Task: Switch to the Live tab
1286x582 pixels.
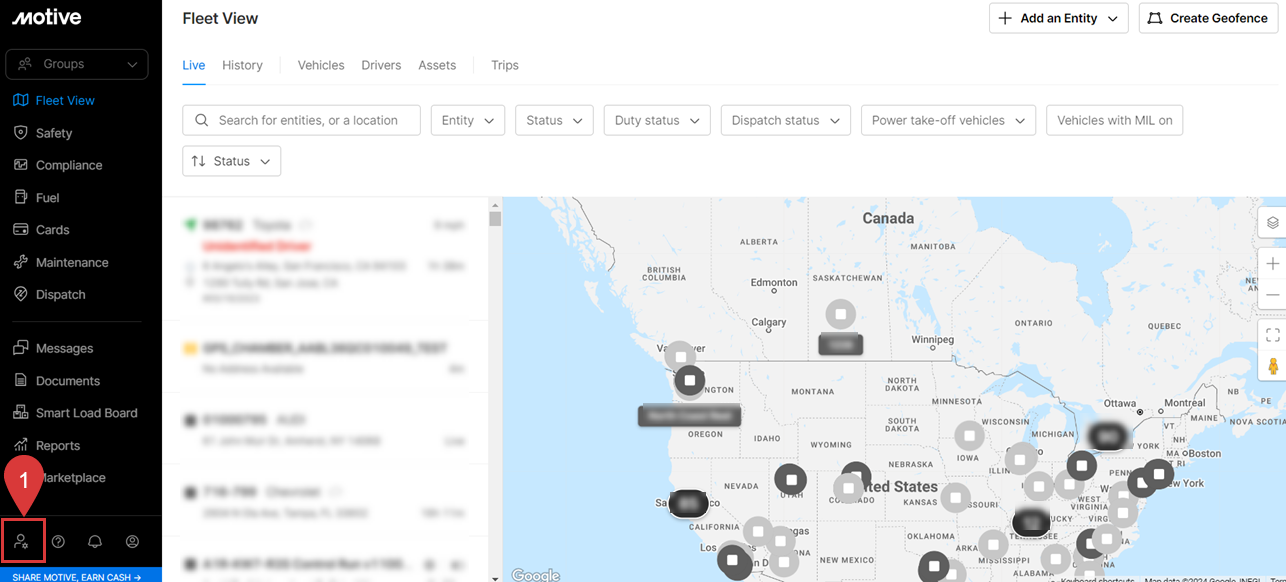Action: click(x=194, y=65)
